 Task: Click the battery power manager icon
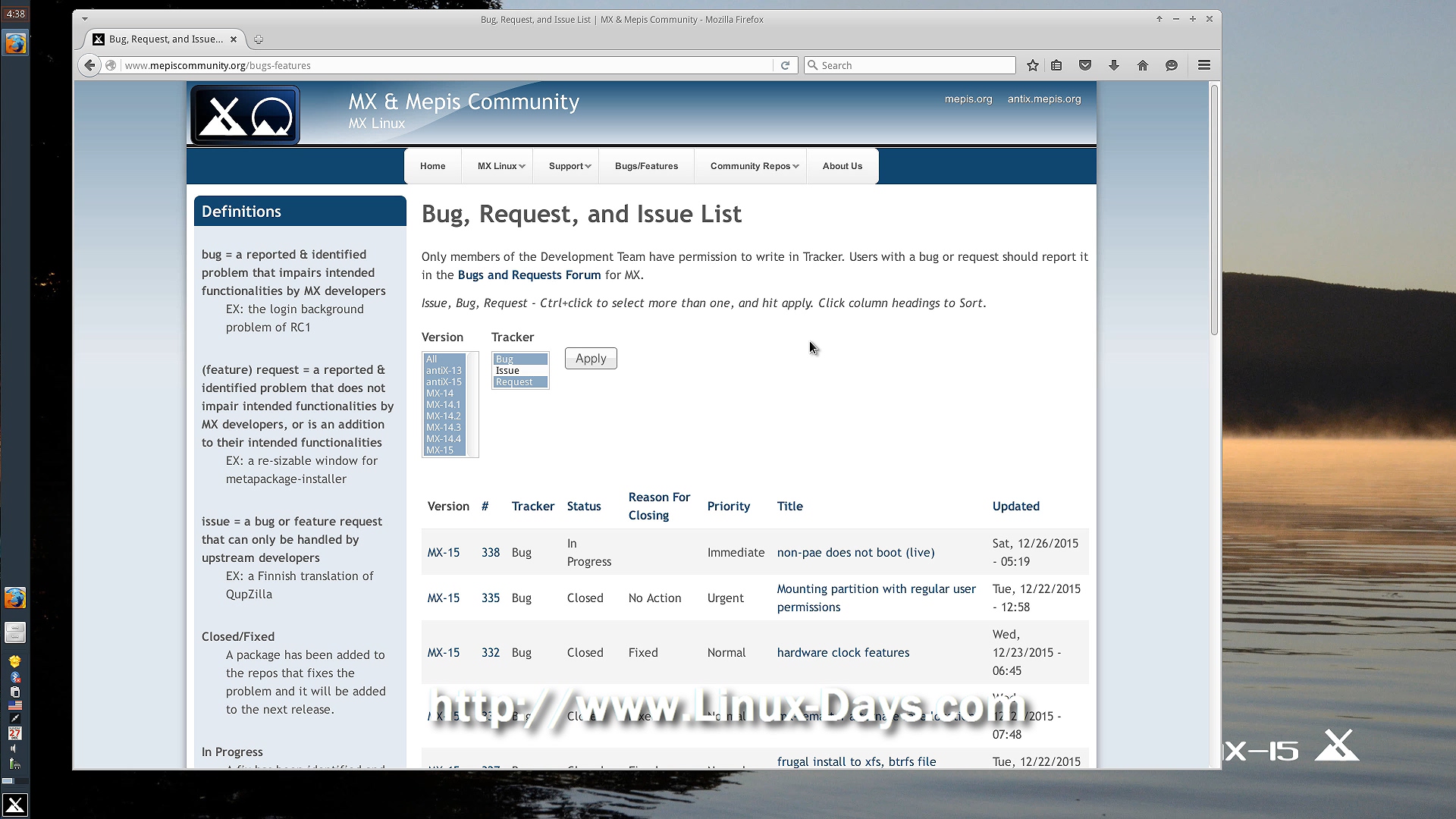[x=14, y=764]
